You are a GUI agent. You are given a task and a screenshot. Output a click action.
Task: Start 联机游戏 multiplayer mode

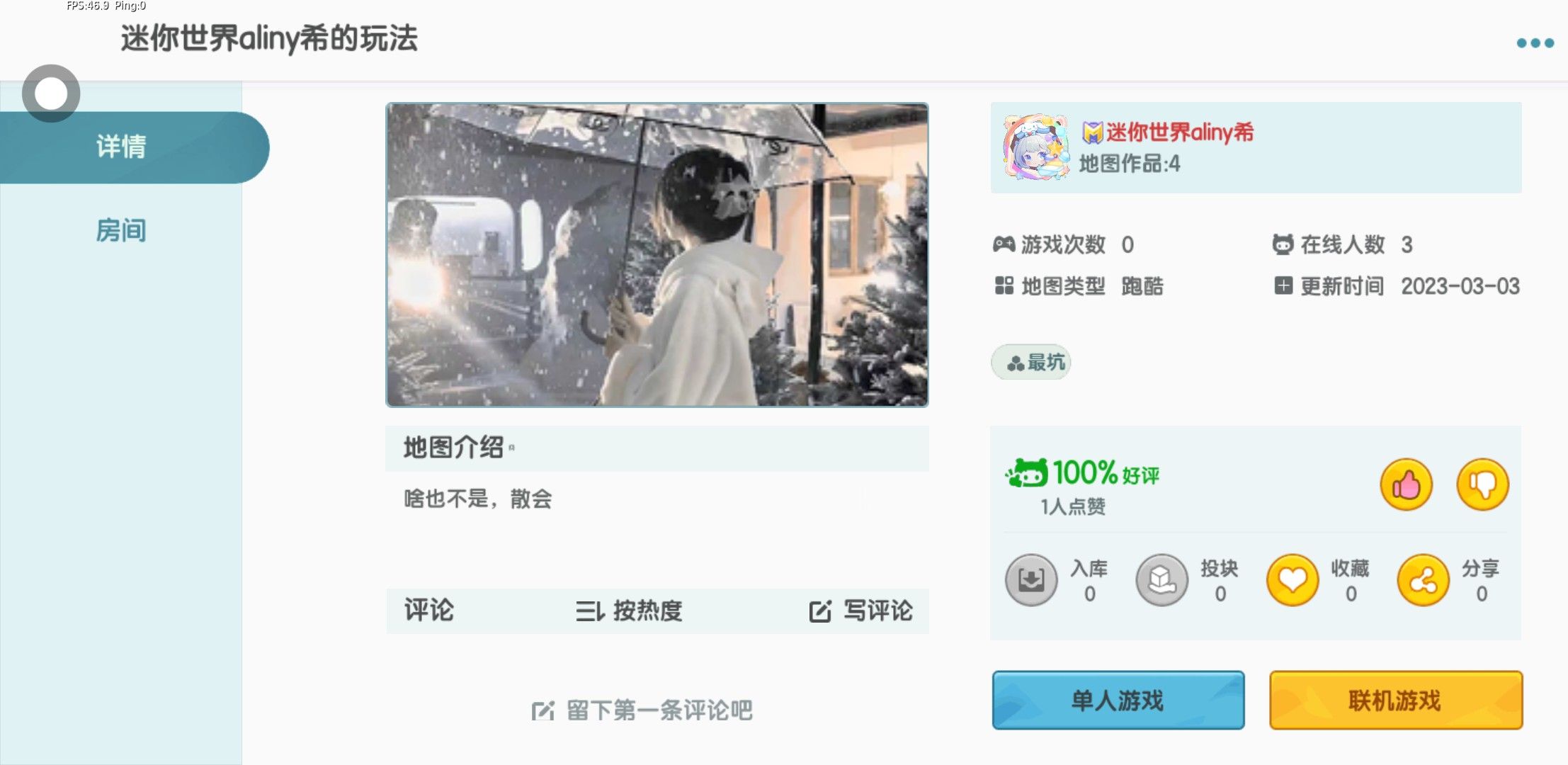[x=1396, y=701]
